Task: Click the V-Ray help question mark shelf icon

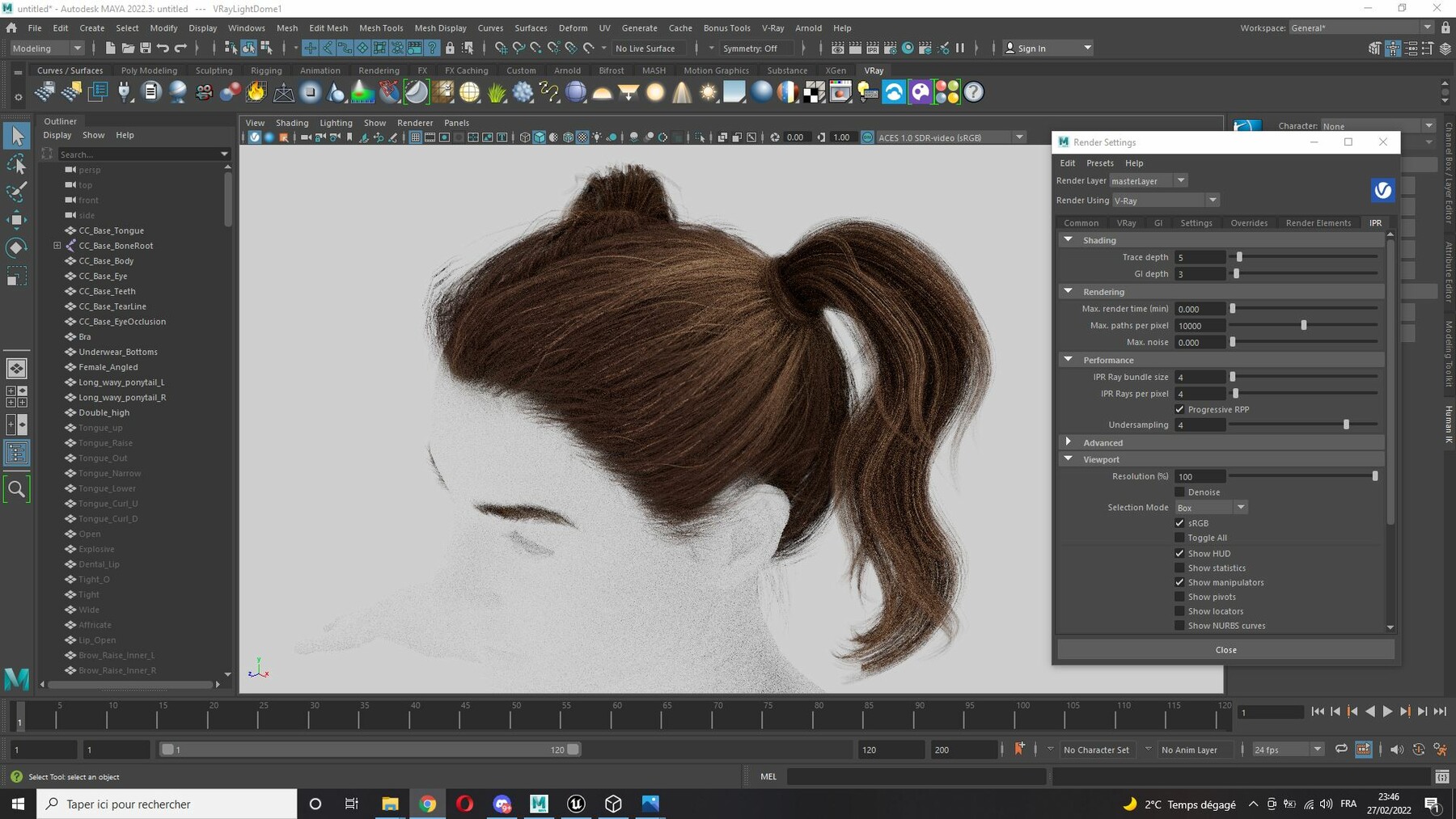Action: click(x=974, y=92)
